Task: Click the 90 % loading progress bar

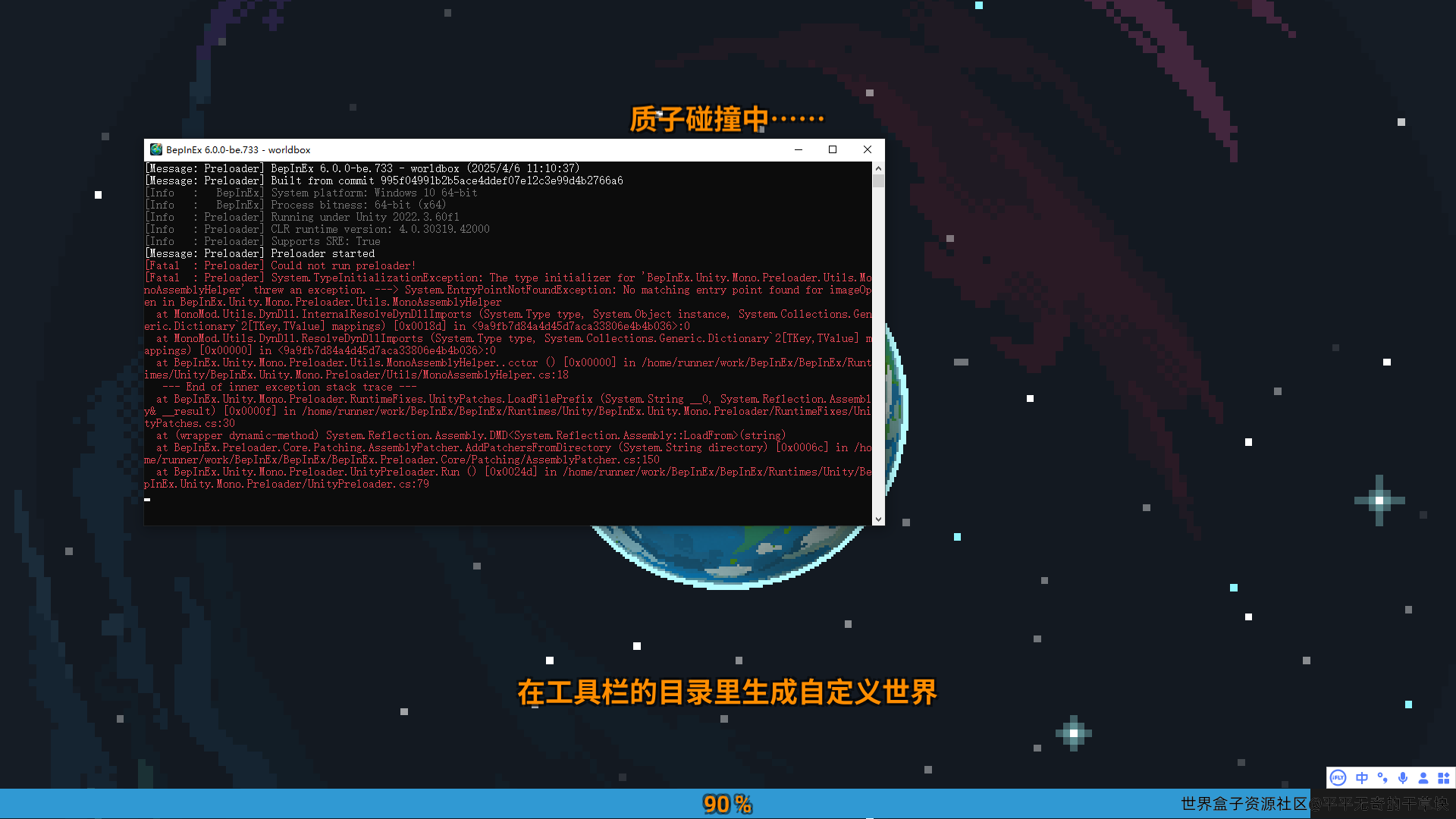Action: (728, 804)
